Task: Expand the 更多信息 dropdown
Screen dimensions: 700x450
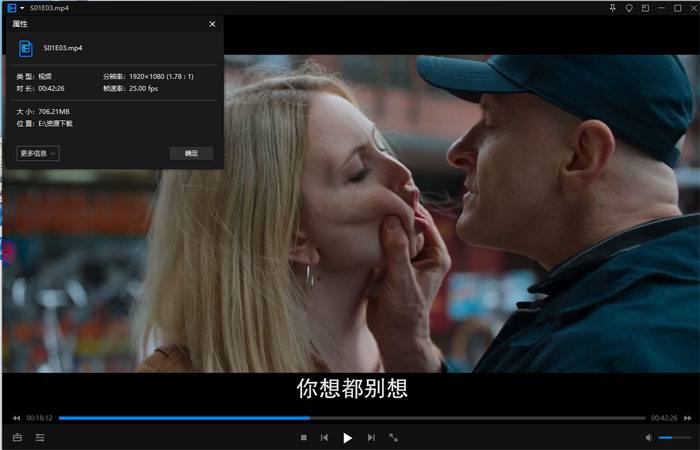Action: pos(38,154)
